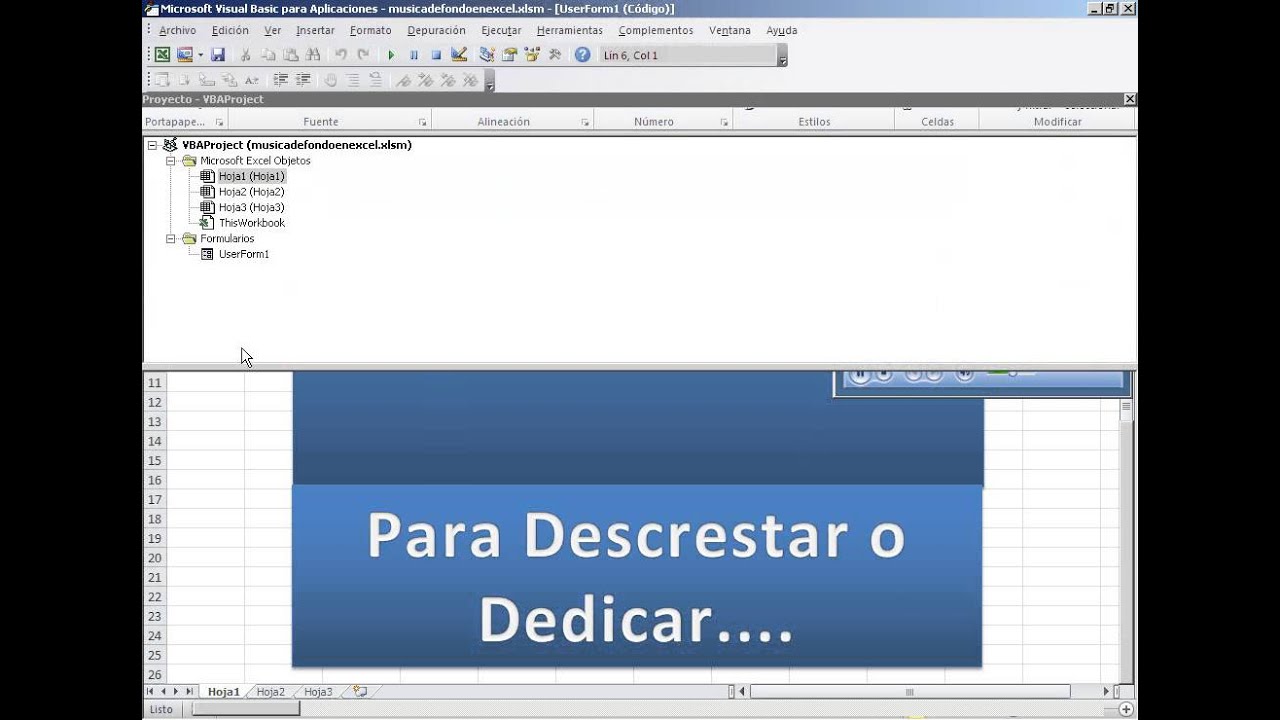Open the Properties Window icon
The width and height of the screenshot is (1280, 720).
[509, 55]
